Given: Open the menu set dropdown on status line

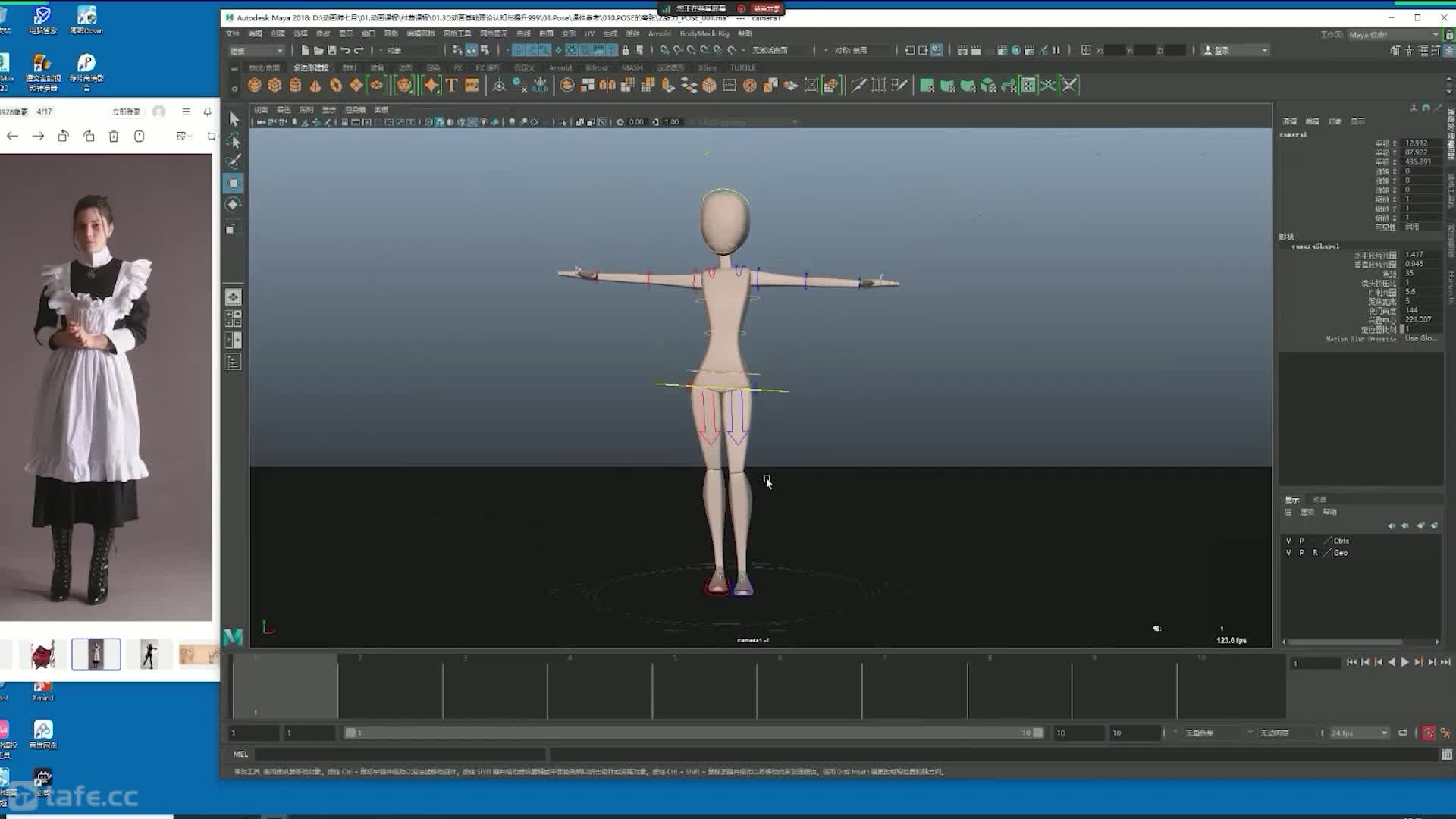Looking at the screenshot, I should click(x=256, y=51).
